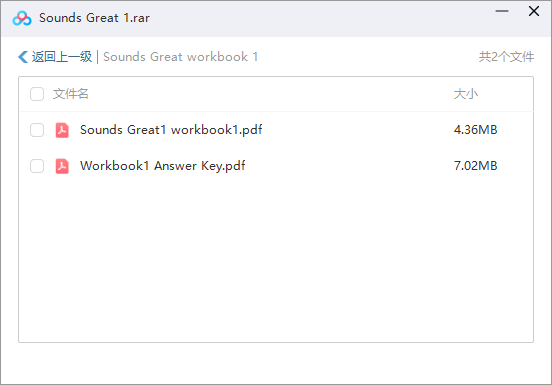
Task: Click the 4.36MB size value
Action: click(x=476, y=130)
